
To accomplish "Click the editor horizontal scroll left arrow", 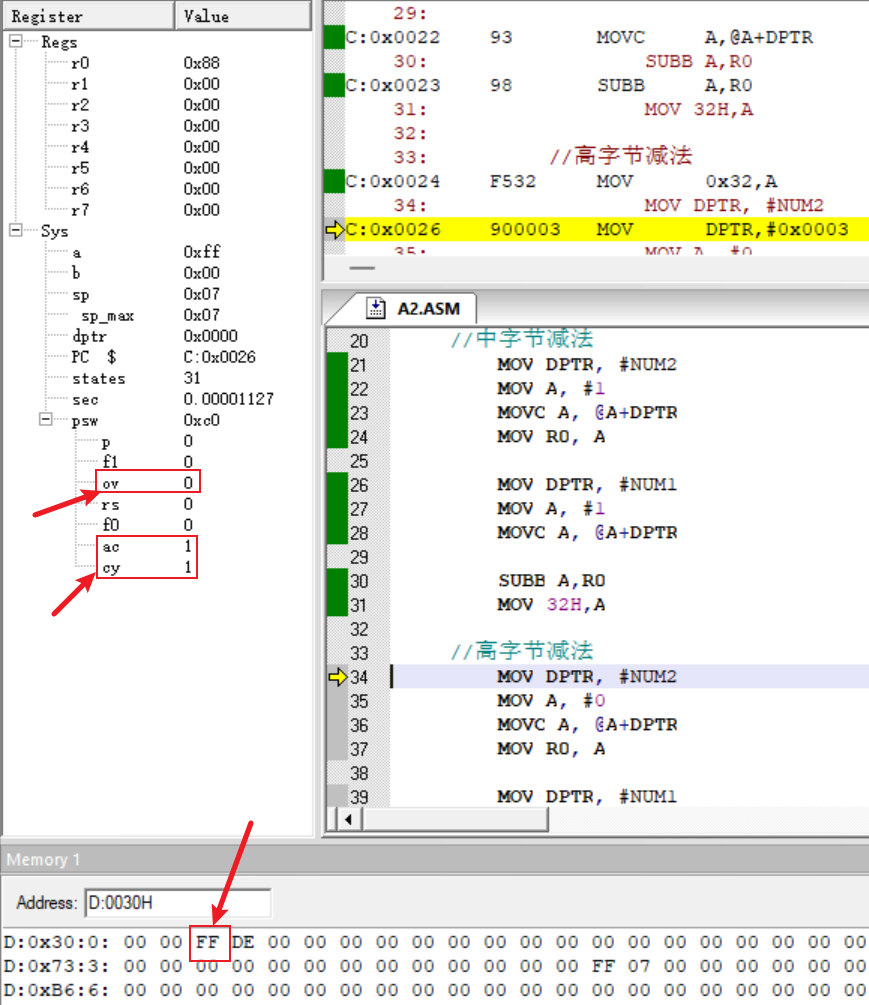I will 348,819.
